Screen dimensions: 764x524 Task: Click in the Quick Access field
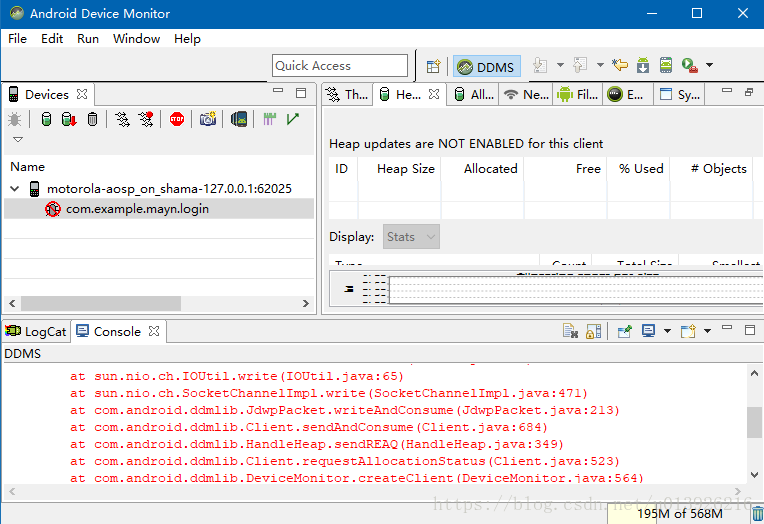tap(340, 66)
